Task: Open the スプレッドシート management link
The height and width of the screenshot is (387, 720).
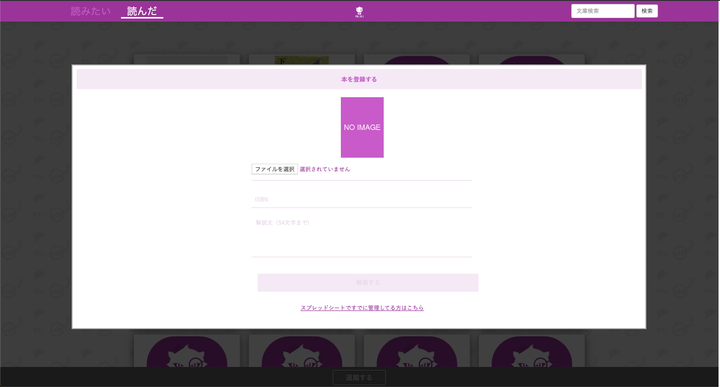Action: click(362, 308)
